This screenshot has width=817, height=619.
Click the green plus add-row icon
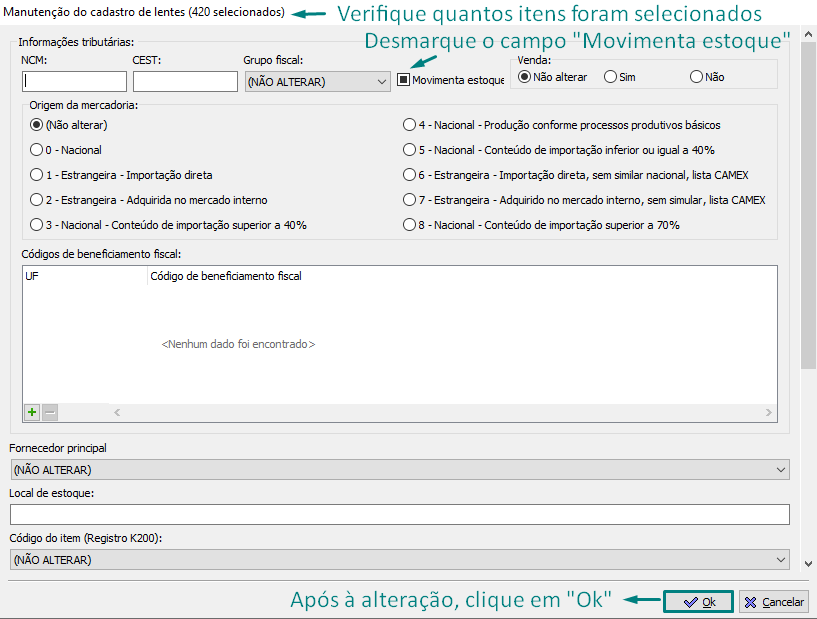pos(32,412)
